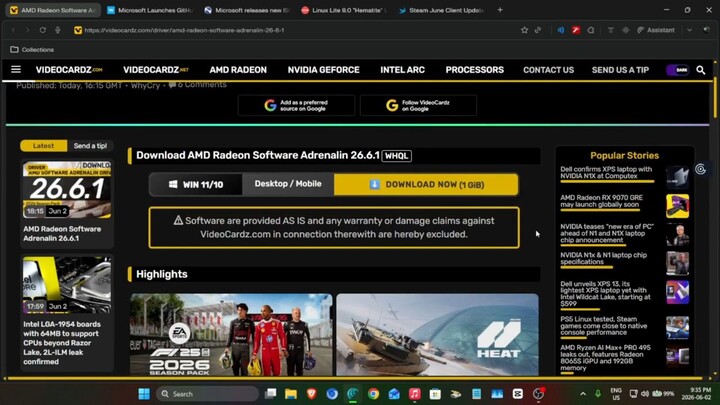Open the NVIDIA GEFORCE menu item
This screenshot has width=720, height=405.
click(323, 70)
